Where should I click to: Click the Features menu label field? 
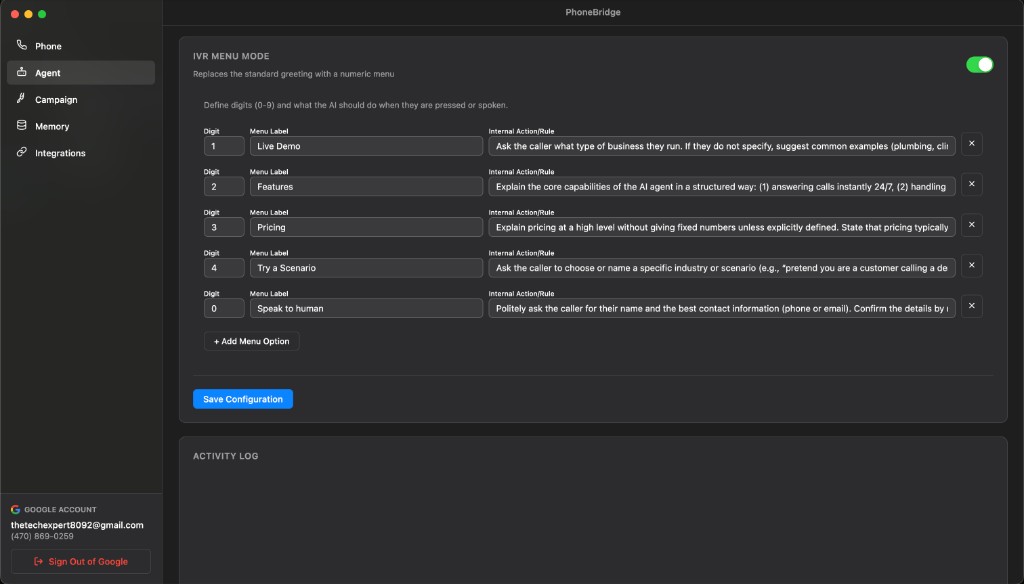coord(366,187)
